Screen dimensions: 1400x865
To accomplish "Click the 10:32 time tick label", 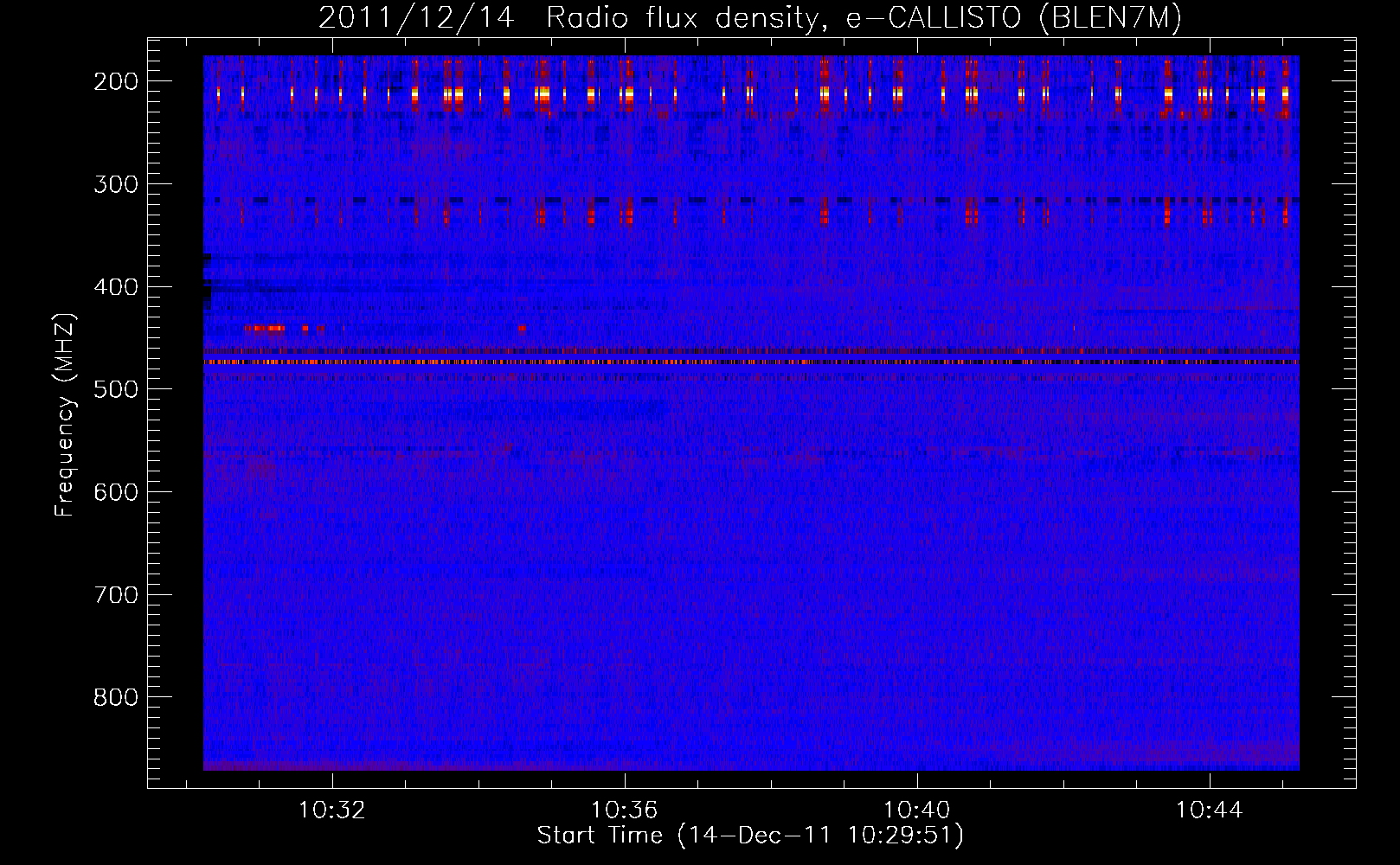I will [x=331, y=811].
